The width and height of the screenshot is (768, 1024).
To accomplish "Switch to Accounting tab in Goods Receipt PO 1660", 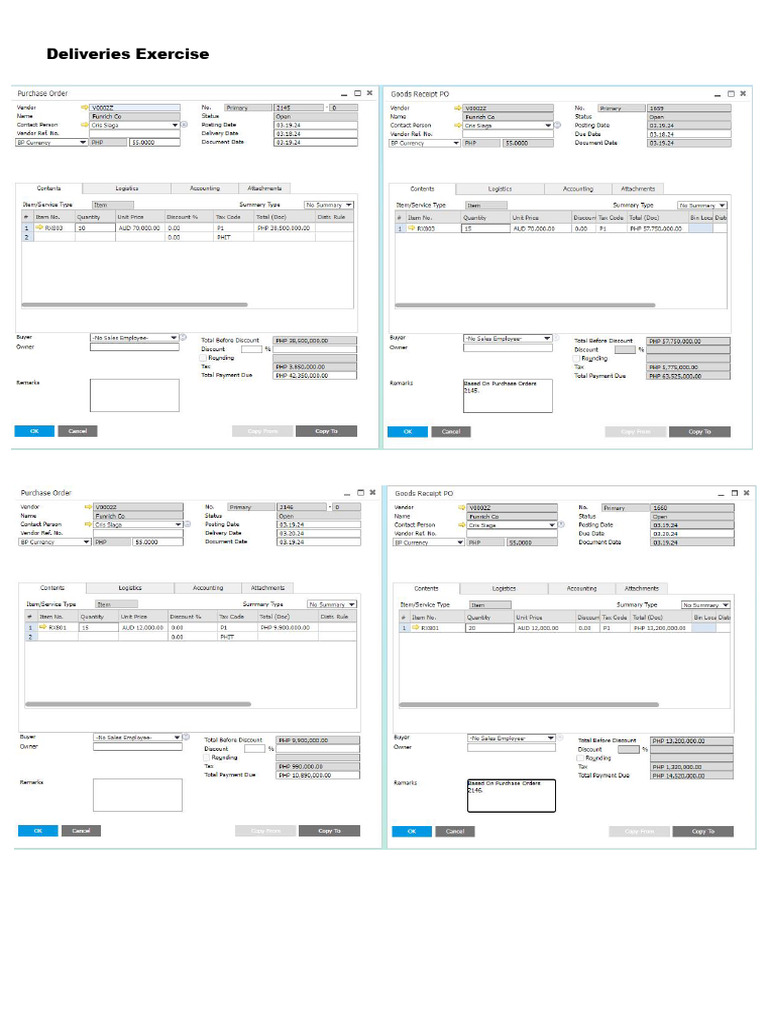I will tap(582, 588).
